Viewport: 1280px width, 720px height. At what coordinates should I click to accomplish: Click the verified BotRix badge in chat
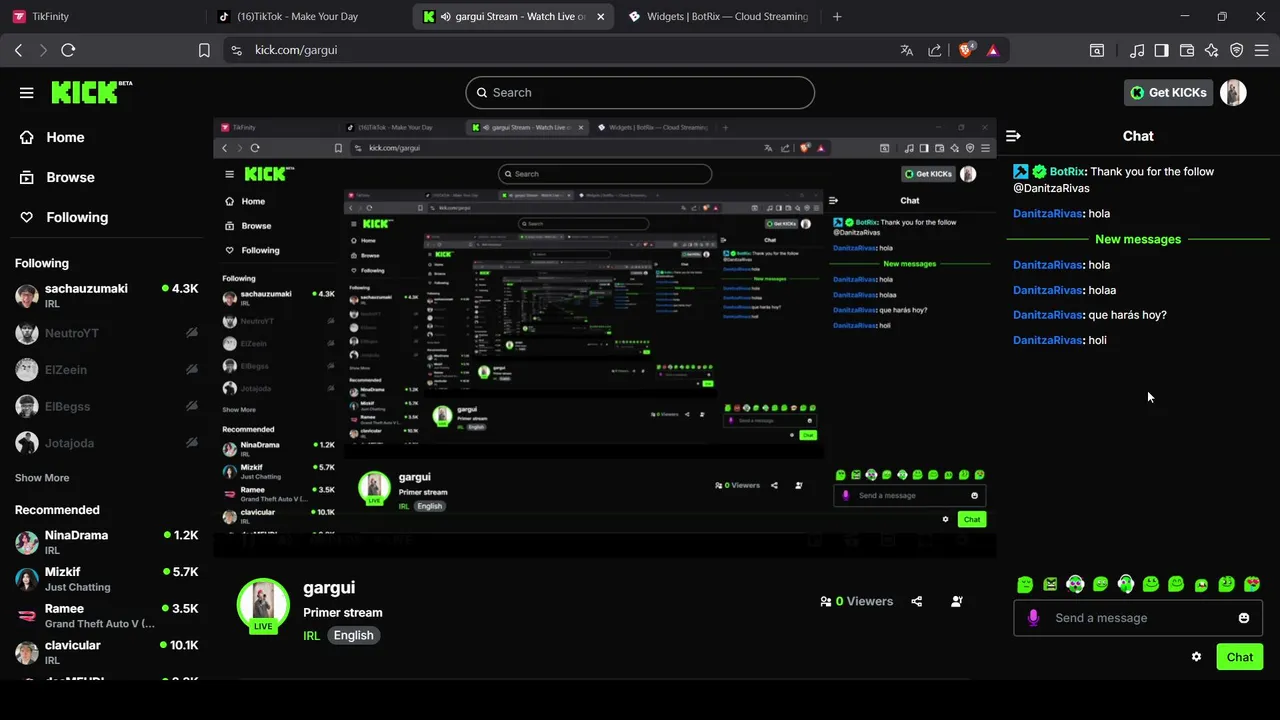(1039, 172)
